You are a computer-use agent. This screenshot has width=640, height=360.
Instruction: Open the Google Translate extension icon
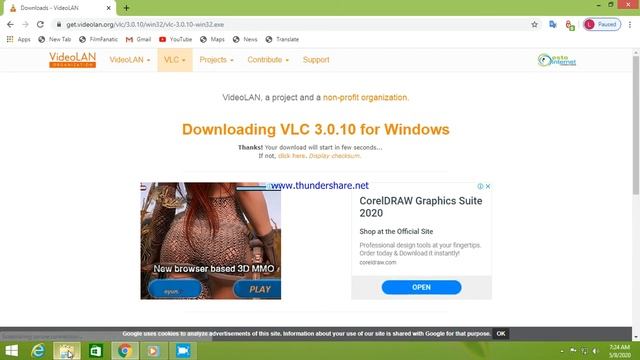click(x=553, y=24)
